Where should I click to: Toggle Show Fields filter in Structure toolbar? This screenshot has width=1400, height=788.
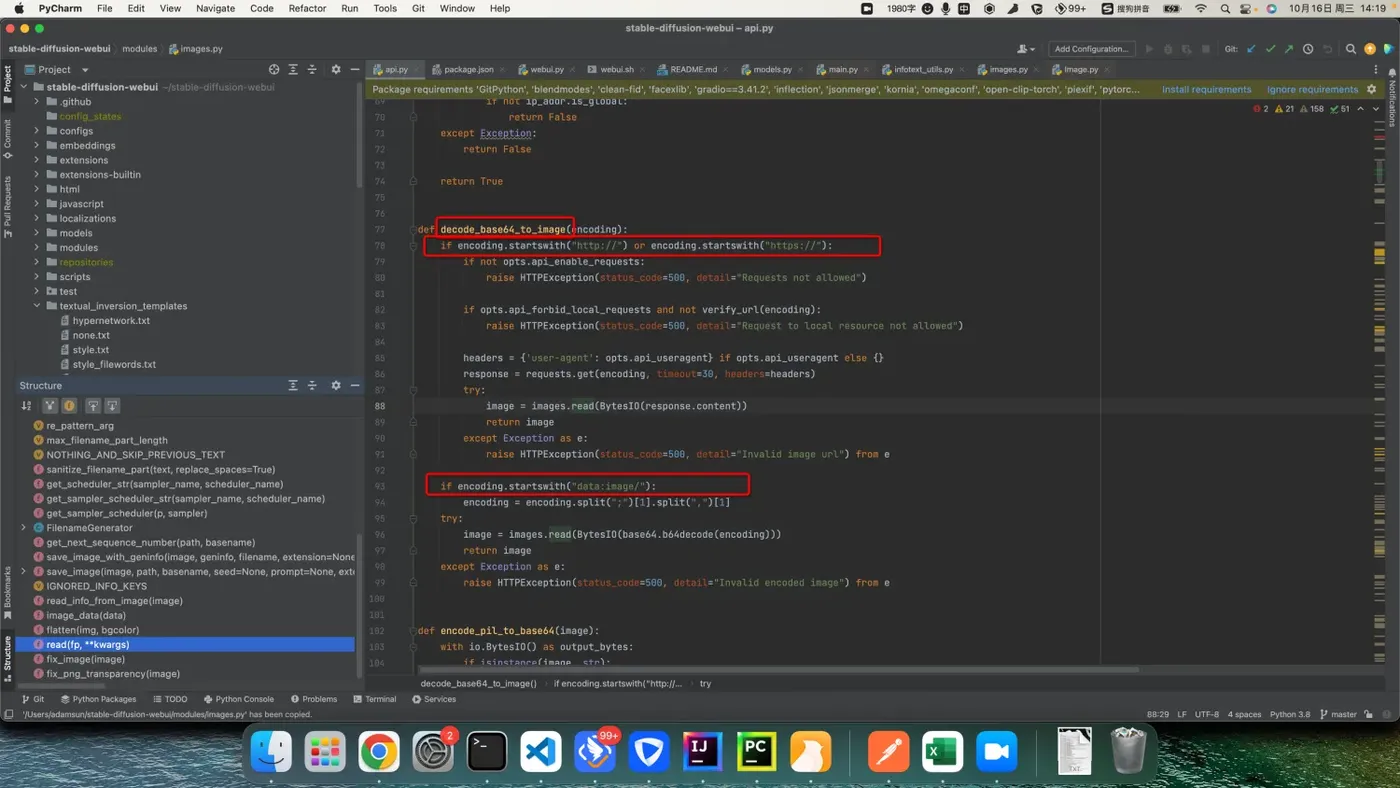pos(69,405)
